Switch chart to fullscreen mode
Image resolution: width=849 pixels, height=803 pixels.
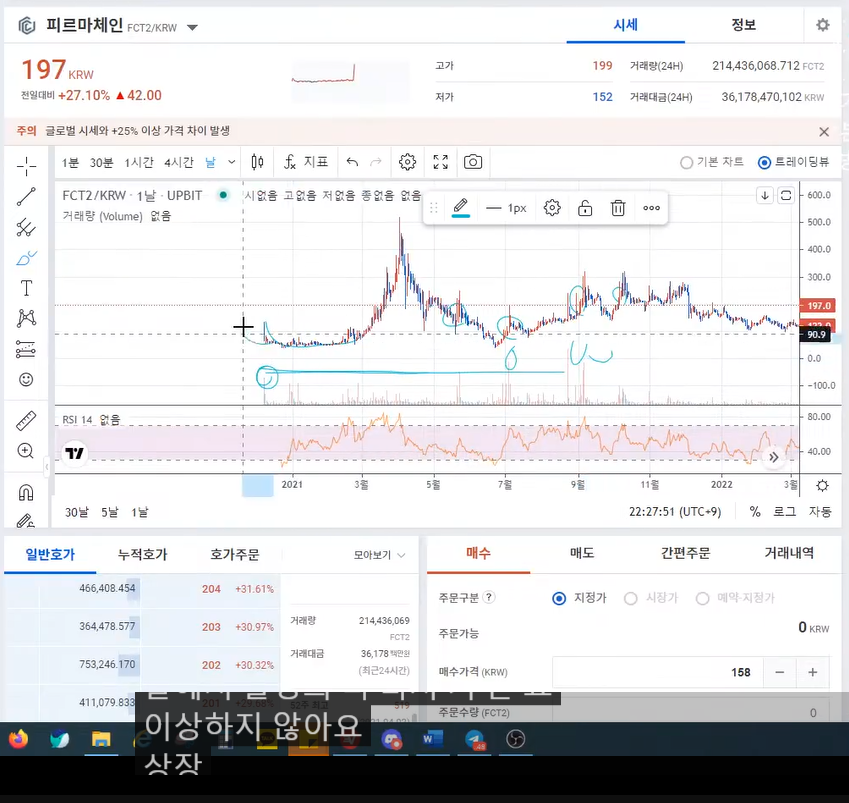coord(441,162)
